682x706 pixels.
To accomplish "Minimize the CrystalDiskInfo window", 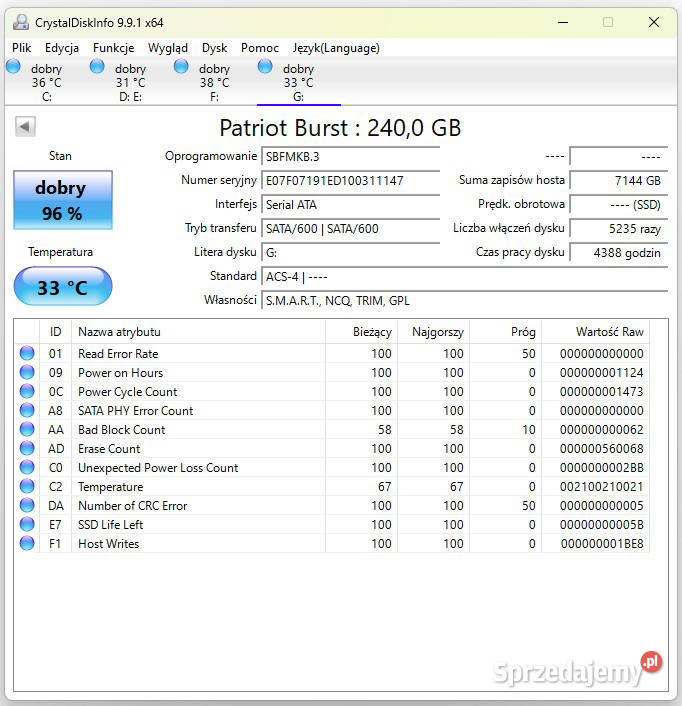I will point(563,22).
